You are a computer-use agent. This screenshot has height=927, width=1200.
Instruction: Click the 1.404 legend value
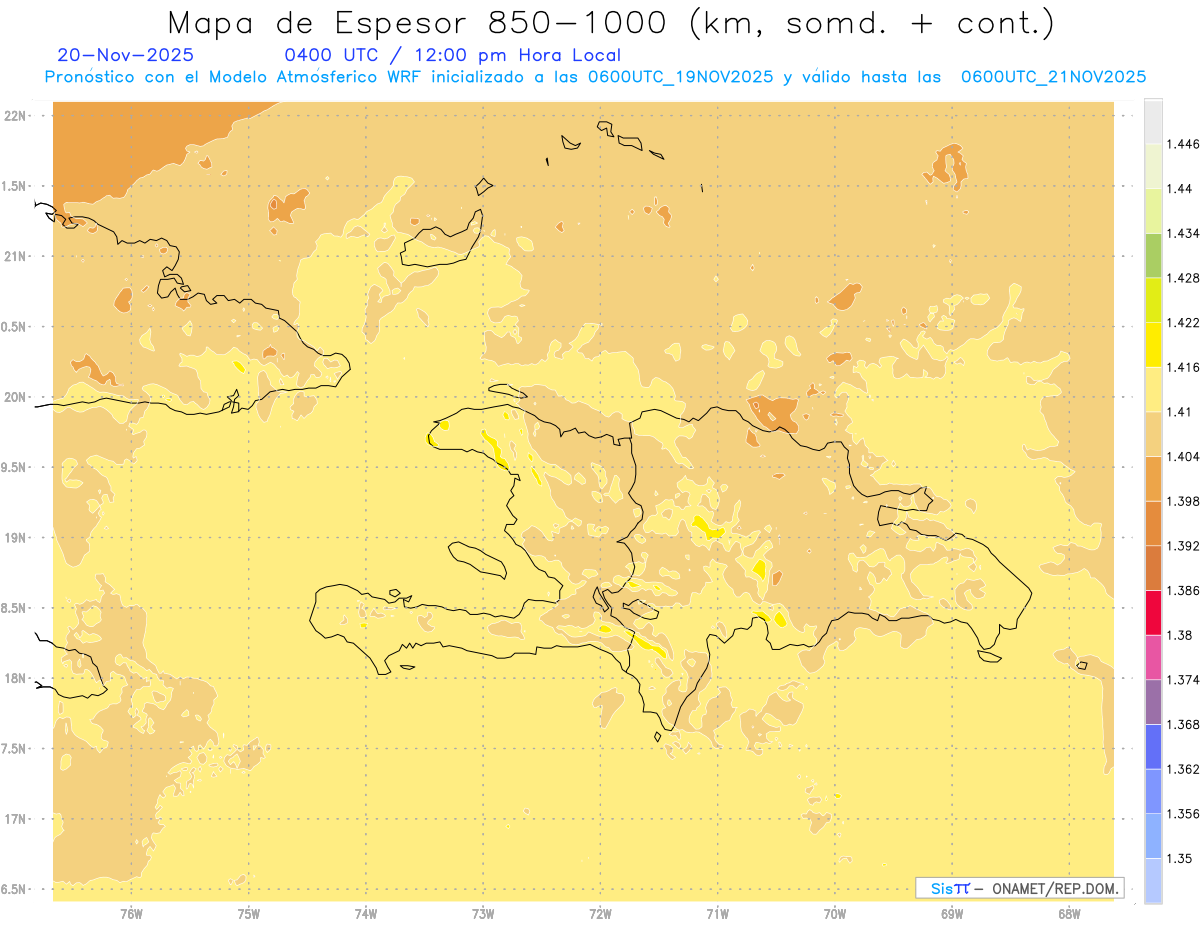coord(1183,457)
